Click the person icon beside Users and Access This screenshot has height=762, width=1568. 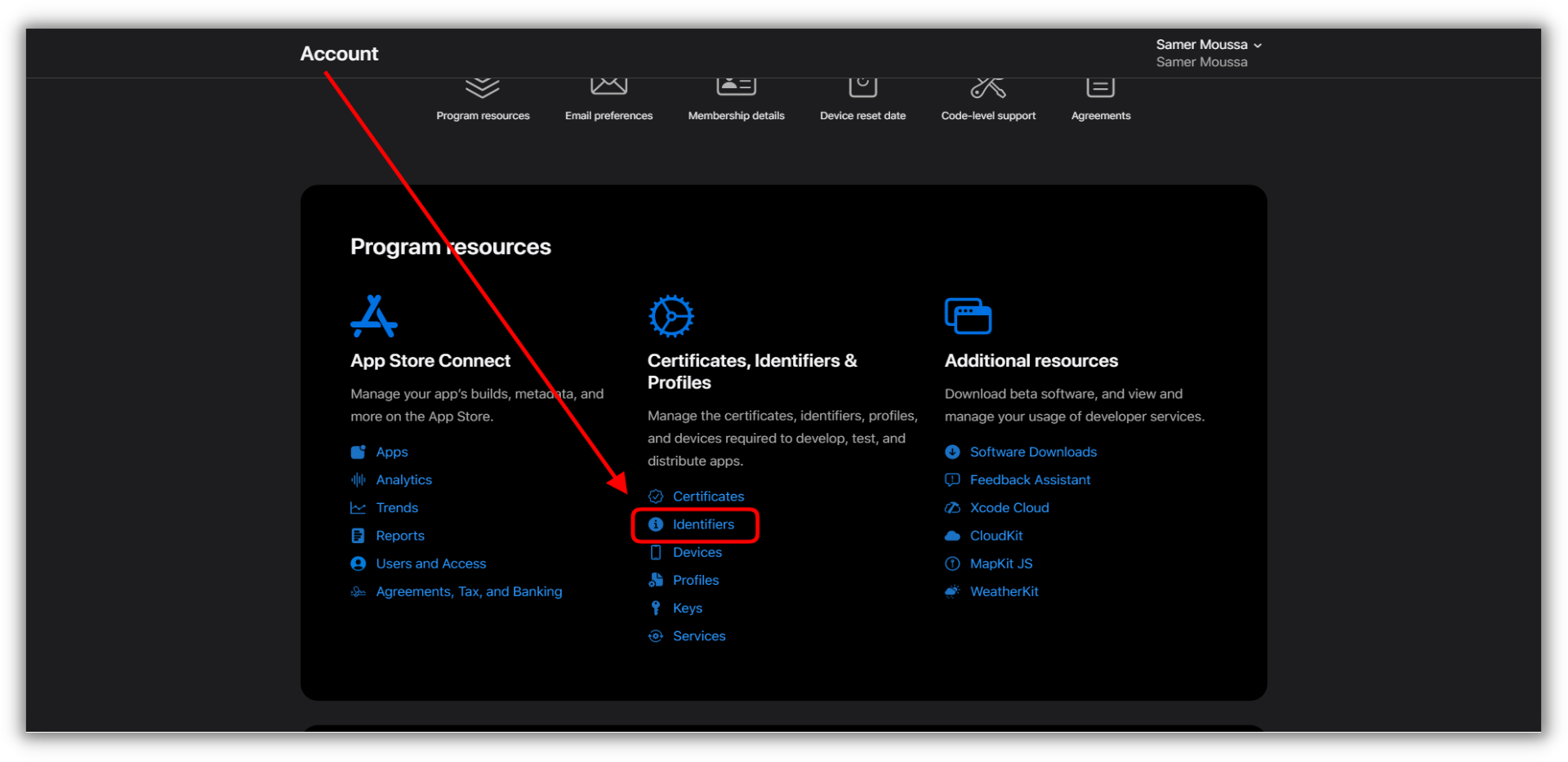pos(358,564)
